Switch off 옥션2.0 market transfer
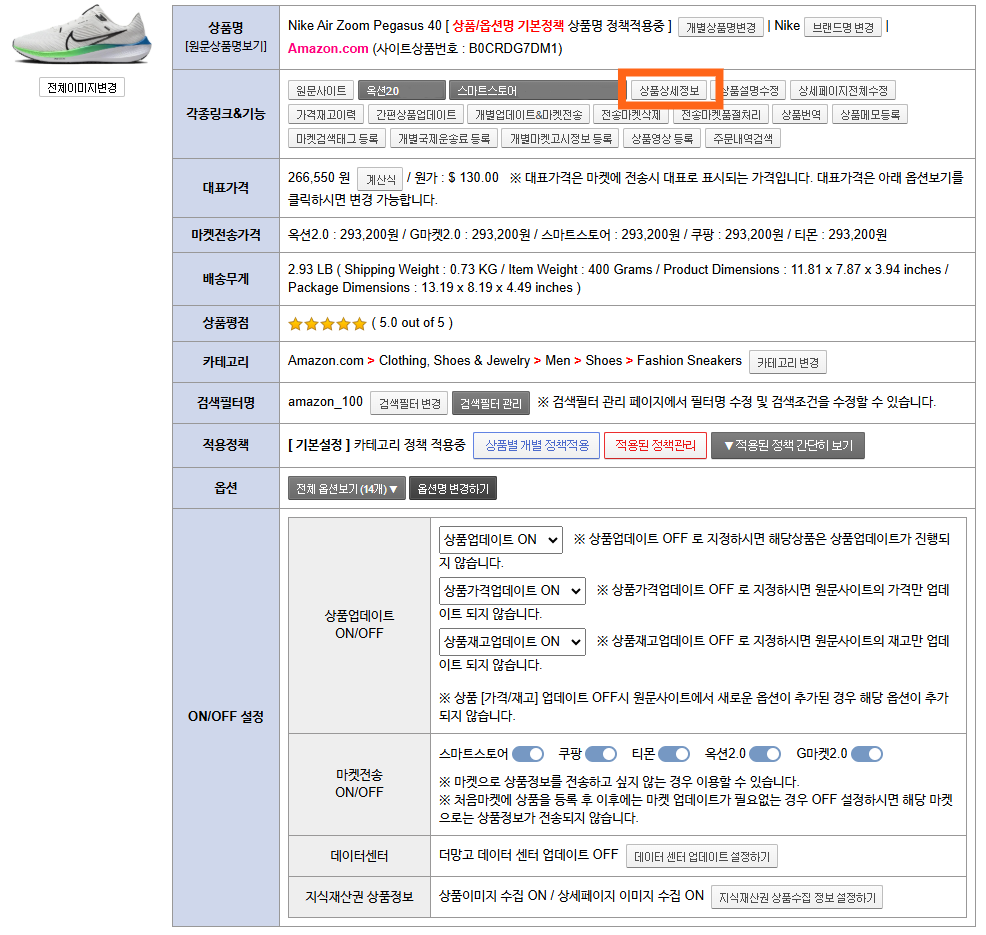 765,754
